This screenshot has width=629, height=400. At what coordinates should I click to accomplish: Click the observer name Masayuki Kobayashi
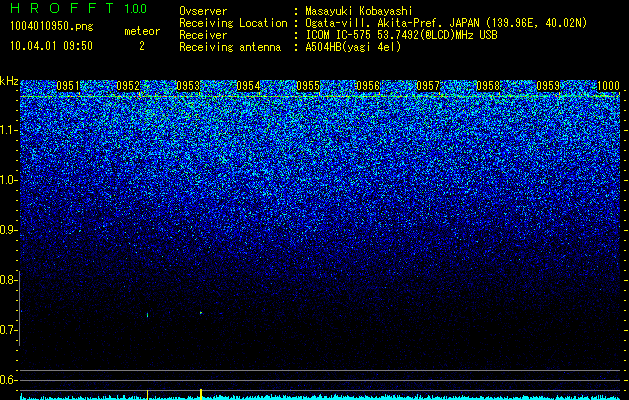click(x=359, y=11)
